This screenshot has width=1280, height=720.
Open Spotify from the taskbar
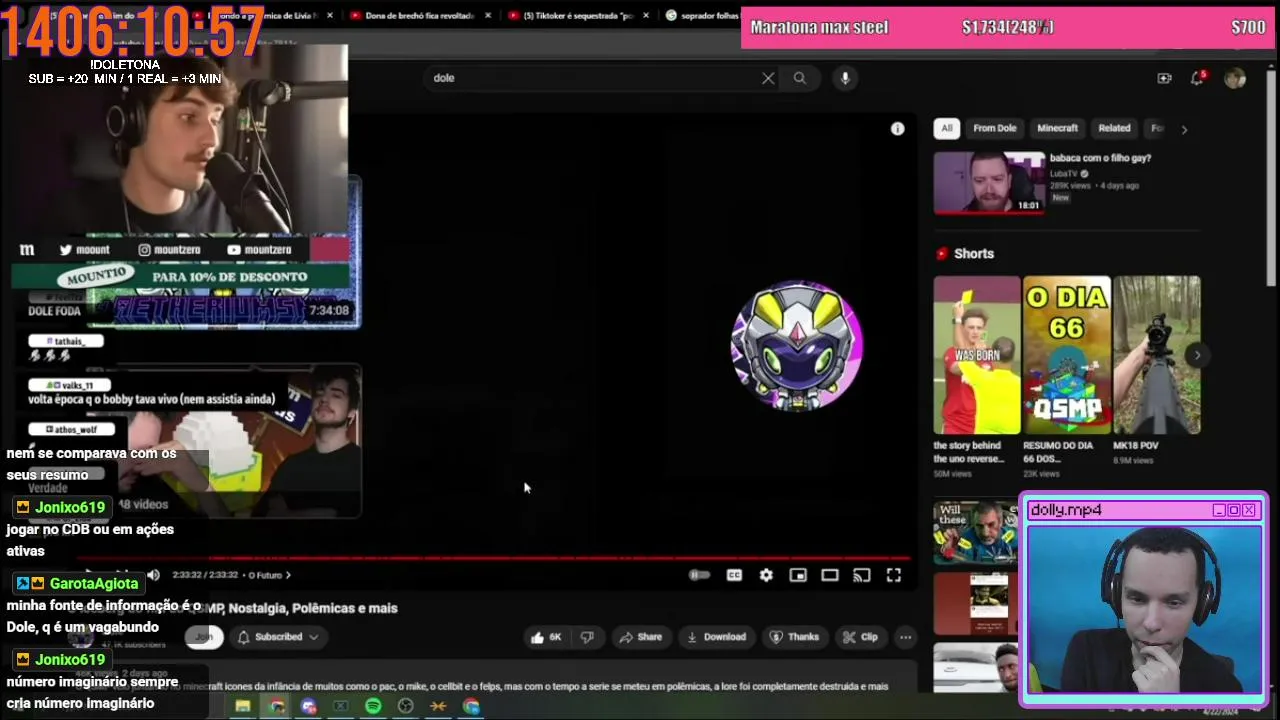click(x=373, y=707)
